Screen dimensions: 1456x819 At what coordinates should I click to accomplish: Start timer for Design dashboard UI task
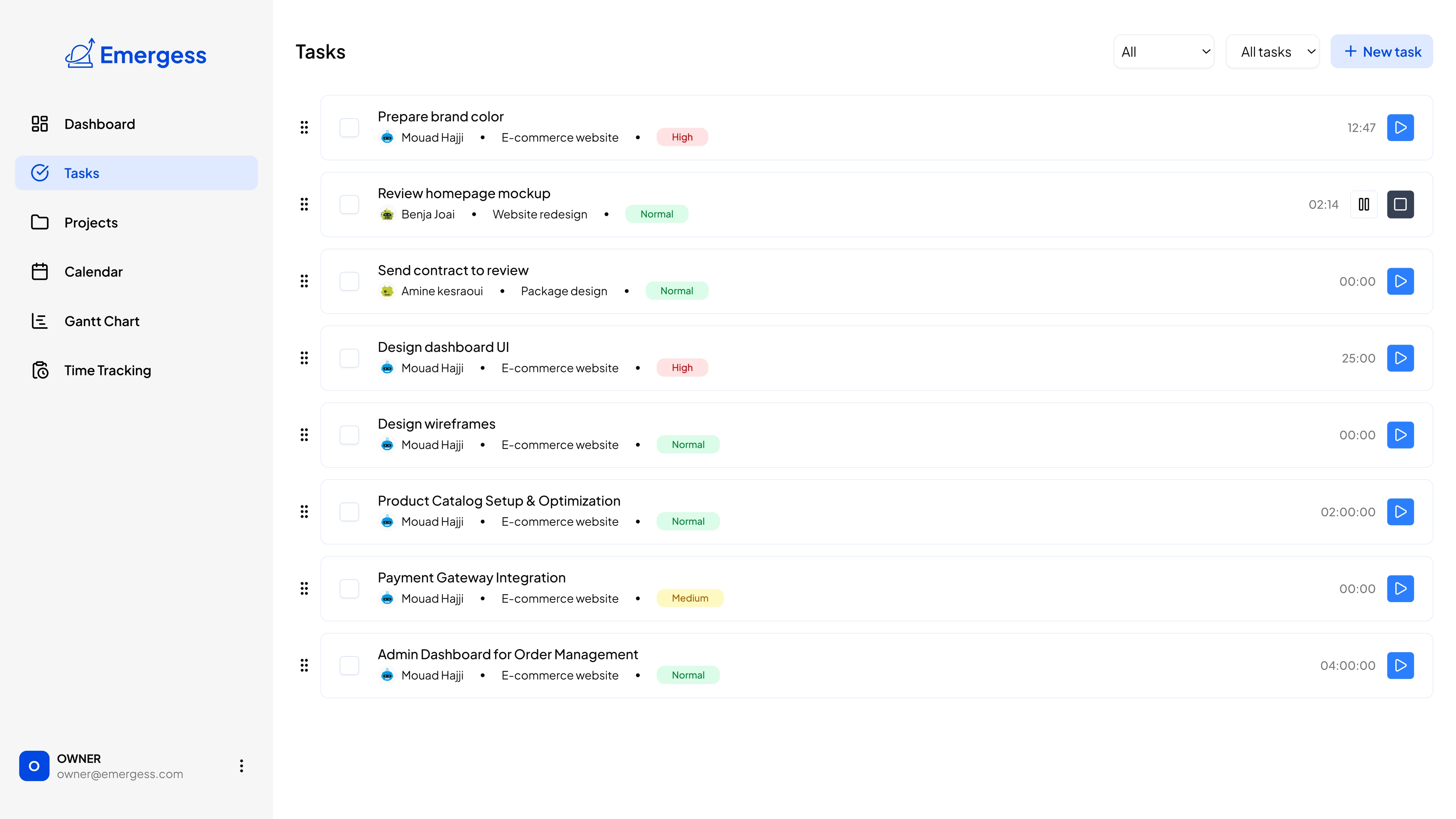pos(1400,358)
